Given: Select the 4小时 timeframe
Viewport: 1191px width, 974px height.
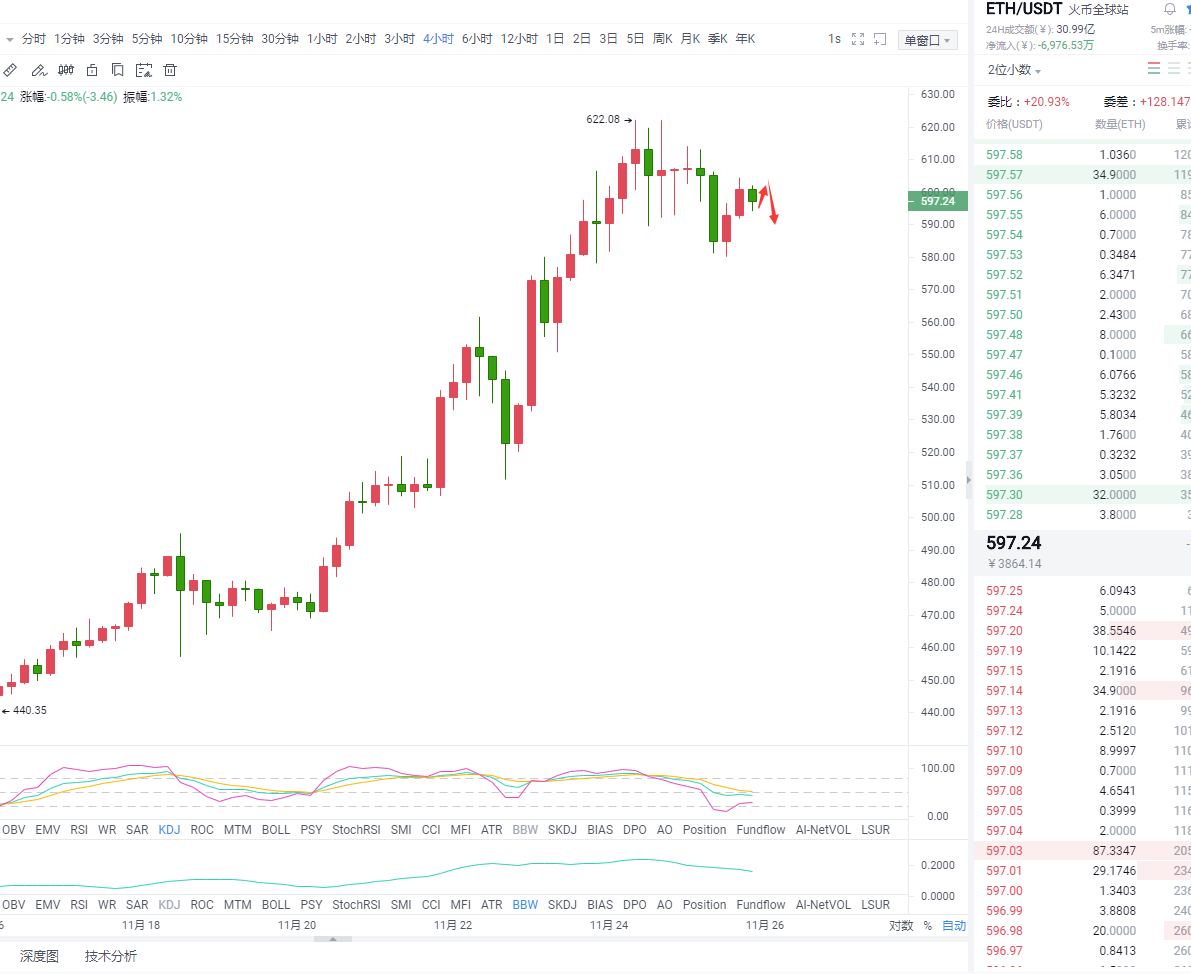Looking at the screenshot, I should click(x=438, y=39).
